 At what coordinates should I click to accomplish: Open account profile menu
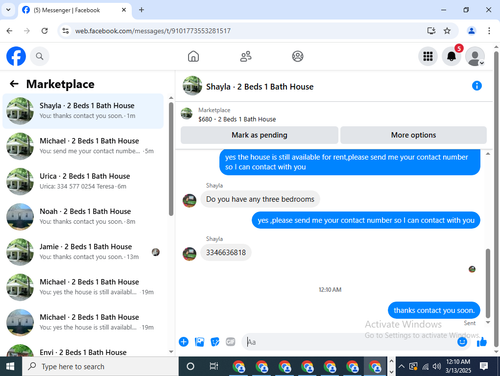pyautogui.click(x=475, y=56)
